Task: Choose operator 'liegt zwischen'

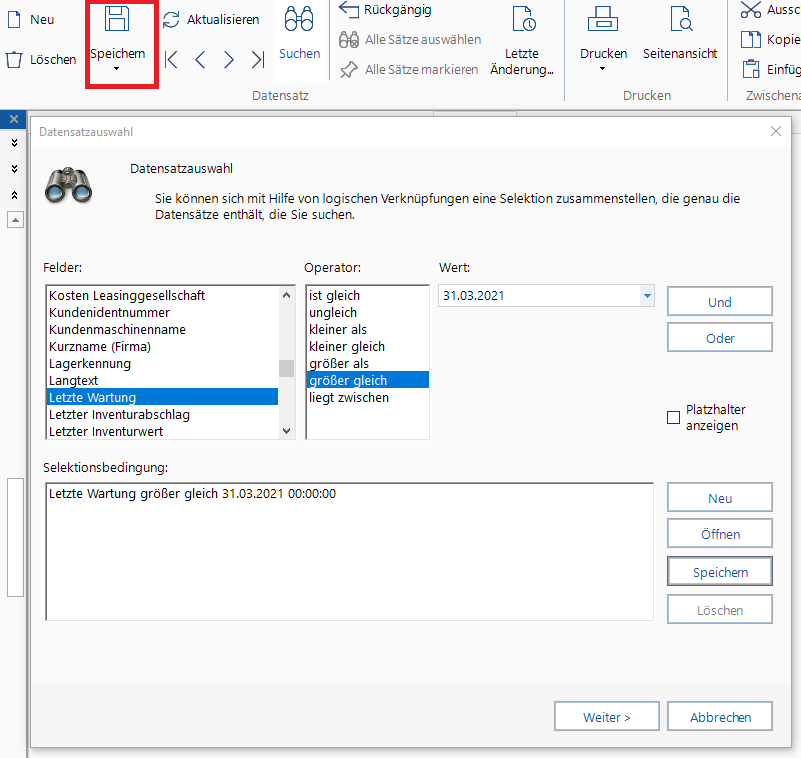Action: tap(367, 397)
